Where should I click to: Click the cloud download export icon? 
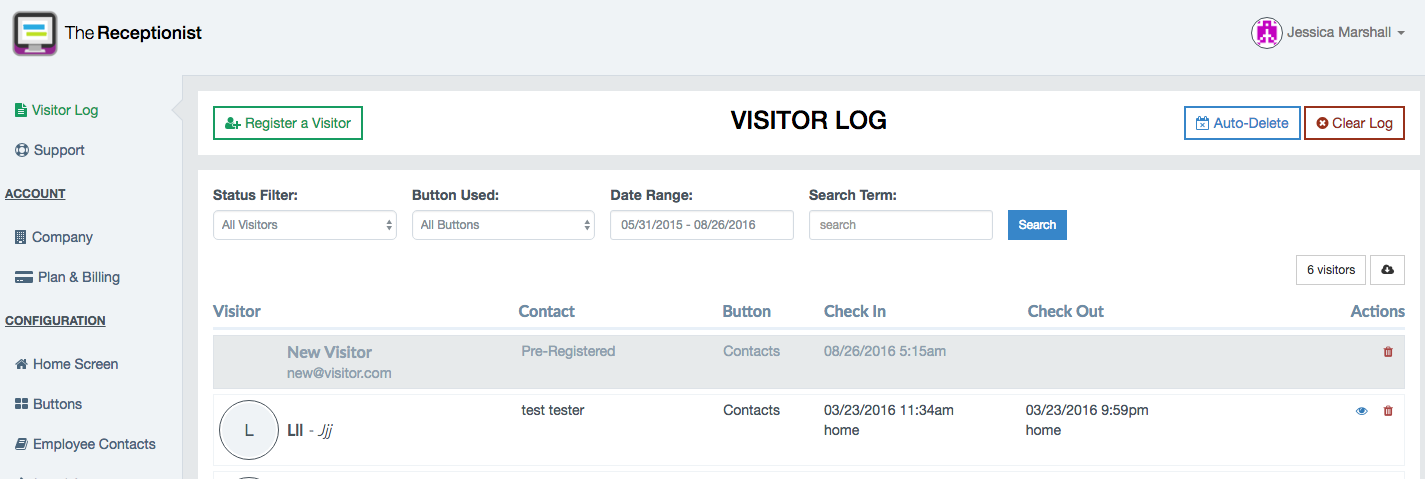coord(1387,270)
